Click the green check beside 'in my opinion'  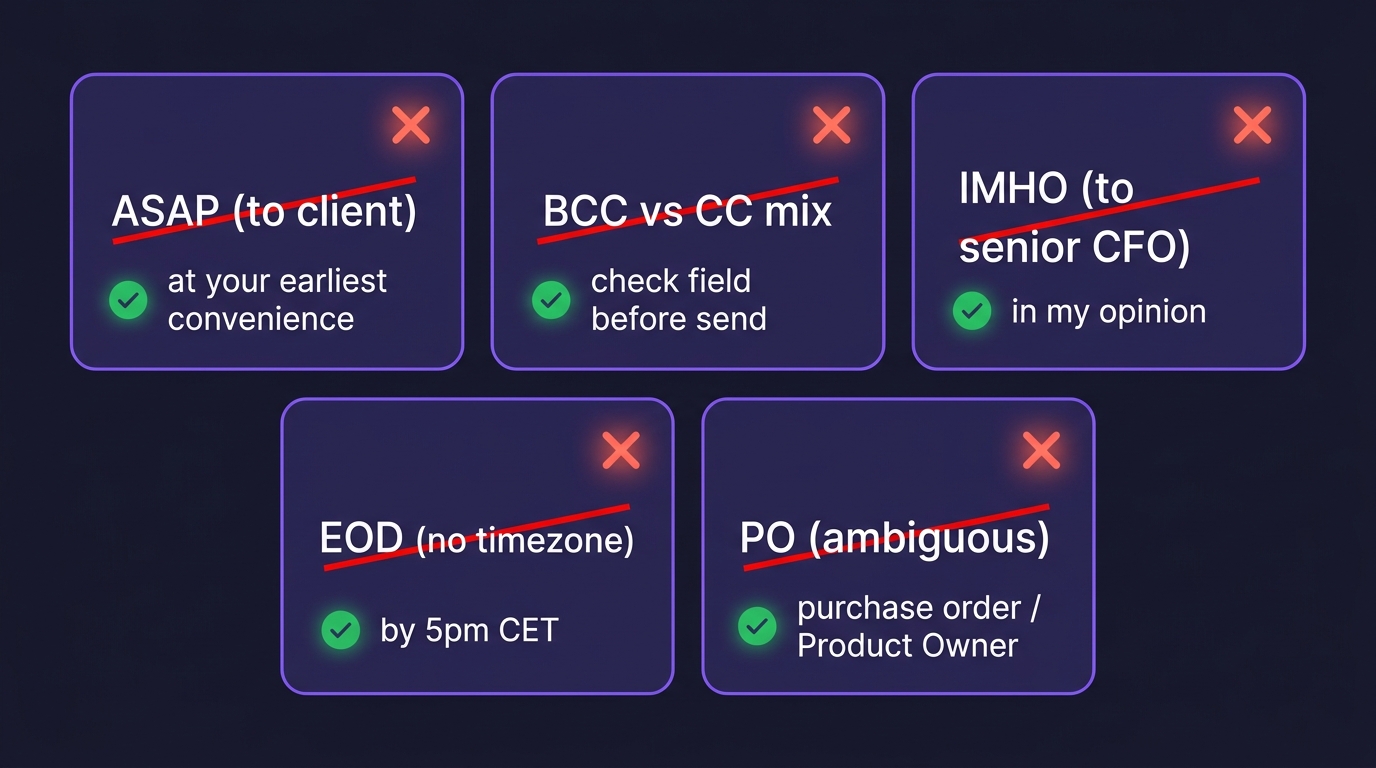coord(972,311)
